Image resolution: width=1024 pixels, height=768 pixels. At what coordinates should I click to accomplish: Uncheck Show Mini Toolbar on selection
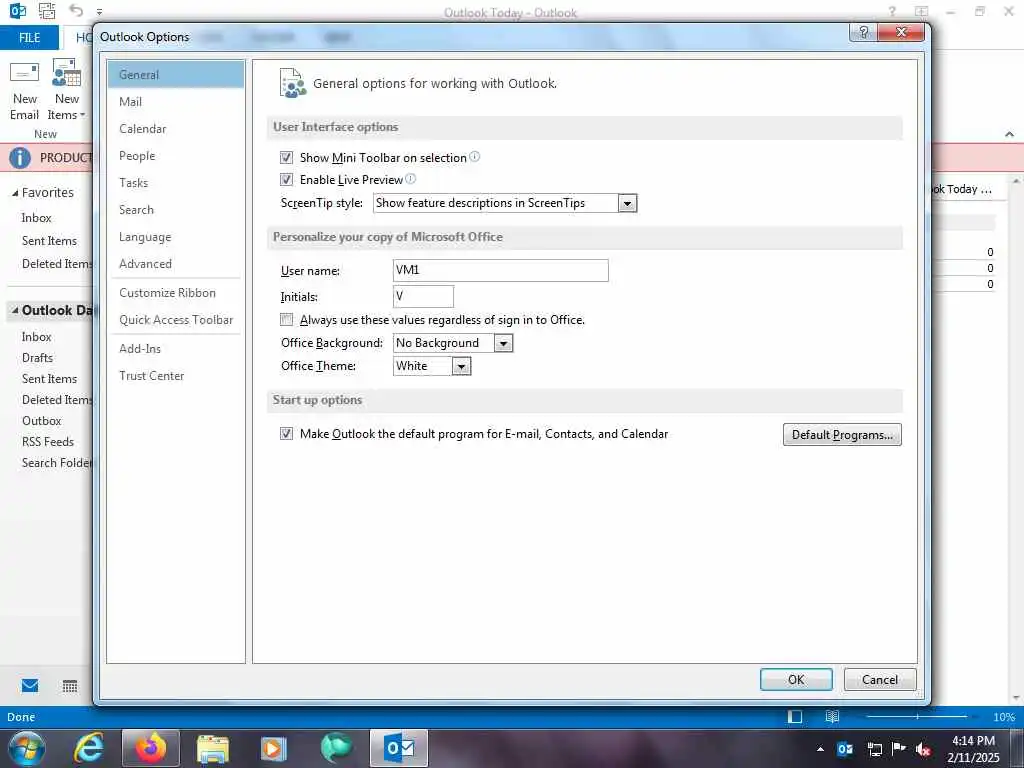click(286, 157)
